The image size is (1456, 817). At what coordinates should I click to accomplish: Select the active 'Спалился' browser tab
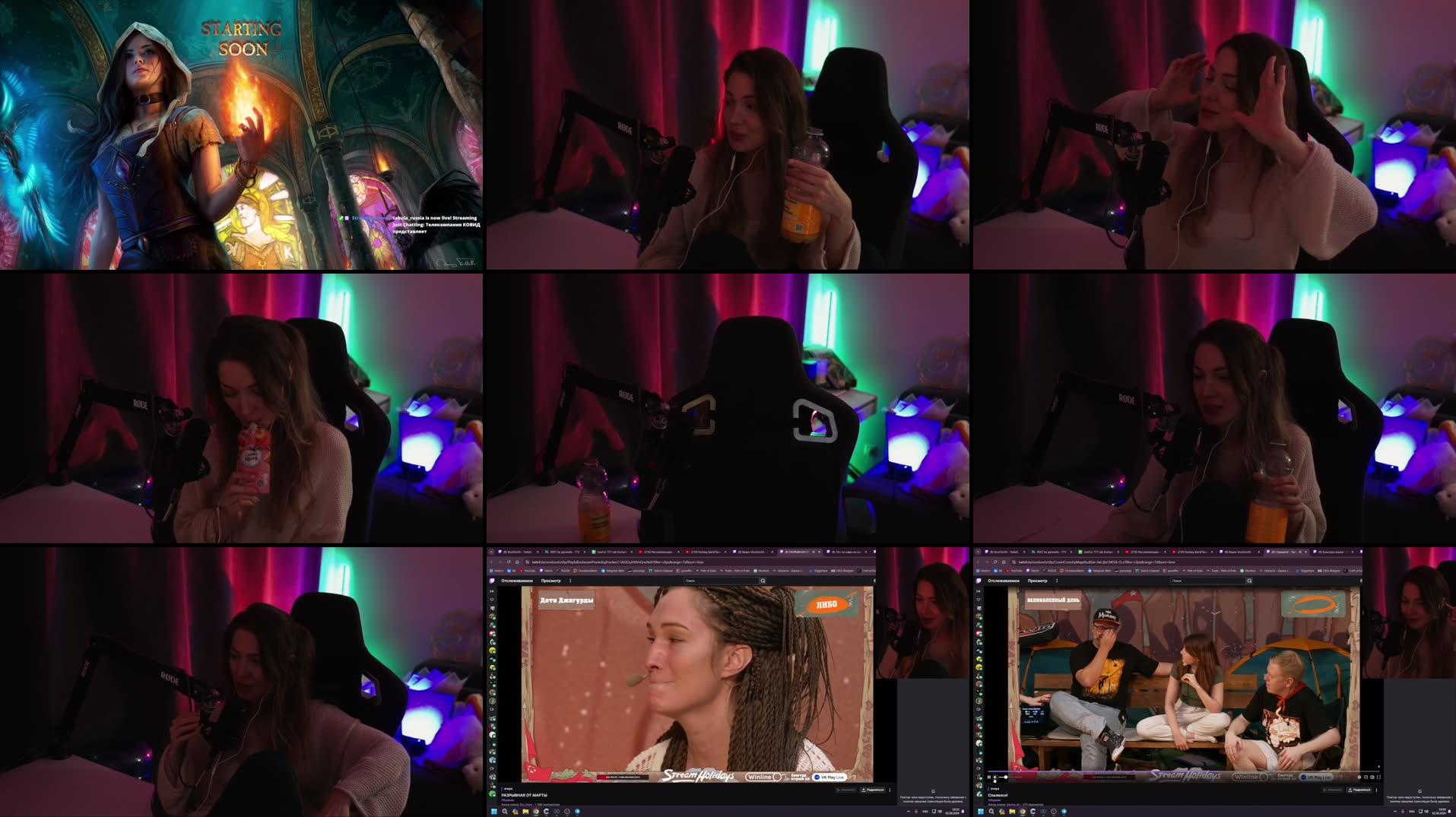click(x=1287, y=552)
